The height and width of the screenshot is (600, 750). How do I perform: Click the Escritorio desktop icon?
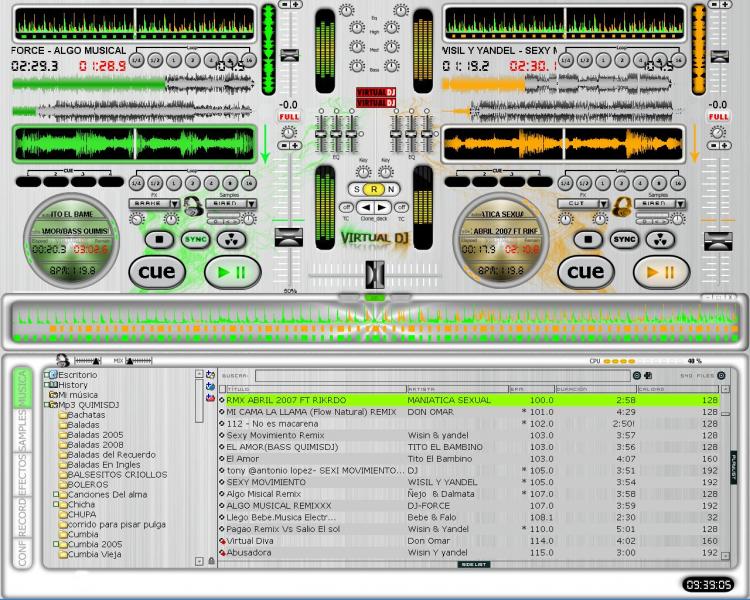point(54,375)
